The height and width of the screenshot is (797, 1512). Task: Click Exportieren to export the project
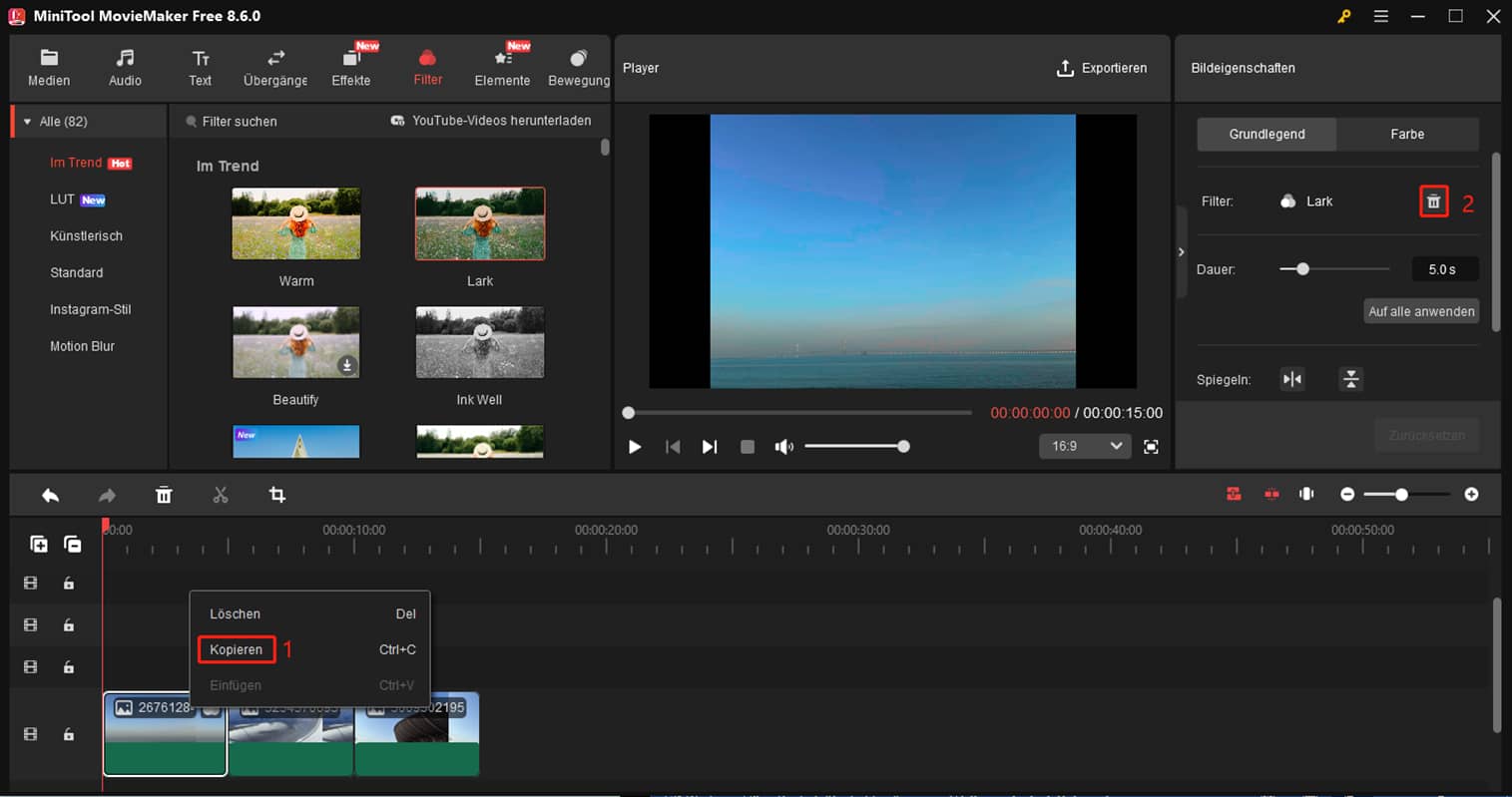coord(1103,68)
